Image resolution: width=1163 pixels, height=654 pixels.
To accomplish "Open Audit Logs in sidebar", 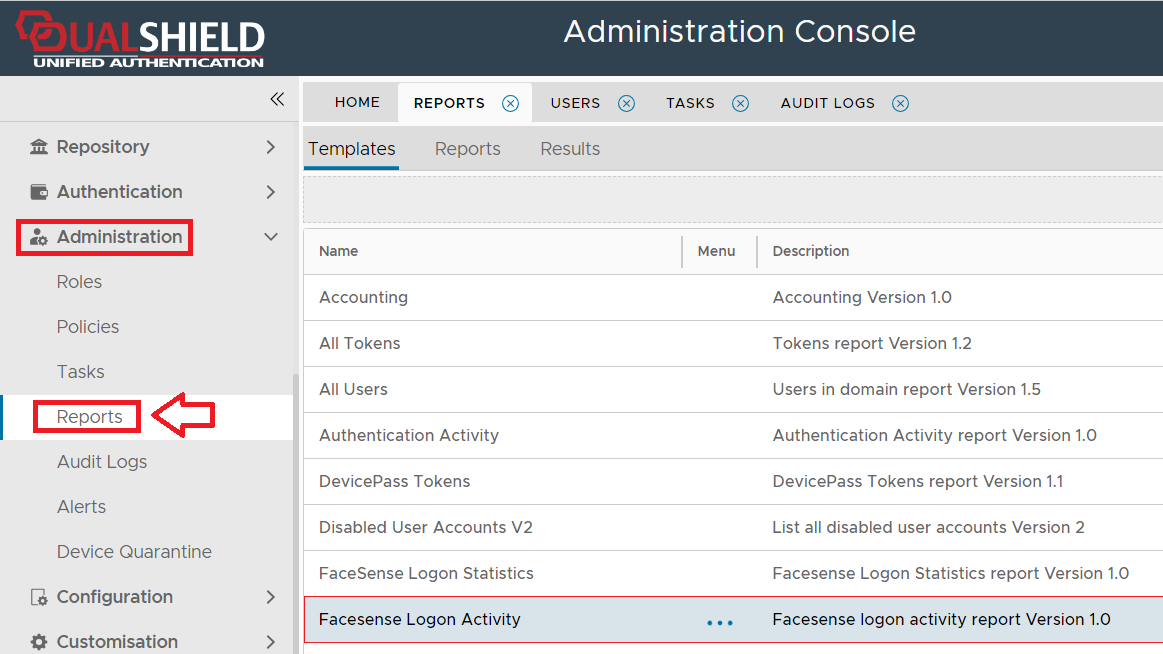I will (x=102, y=462).
